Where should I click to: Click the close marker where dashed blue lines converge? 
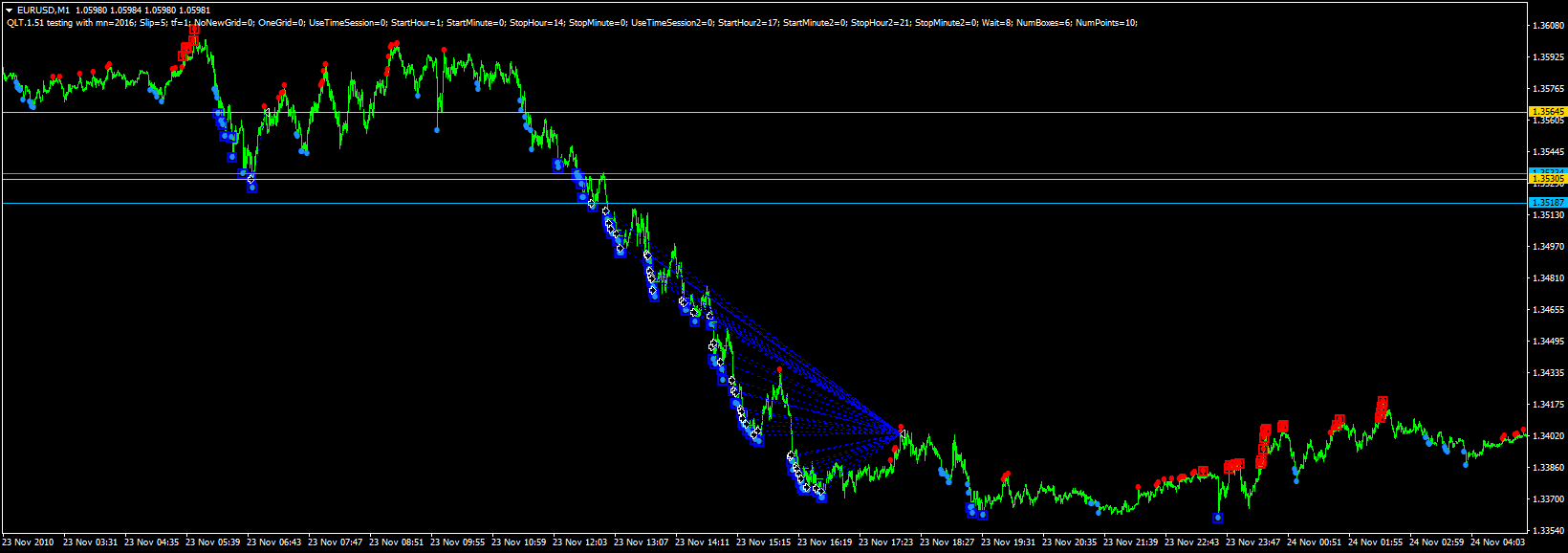pos(903,433)
